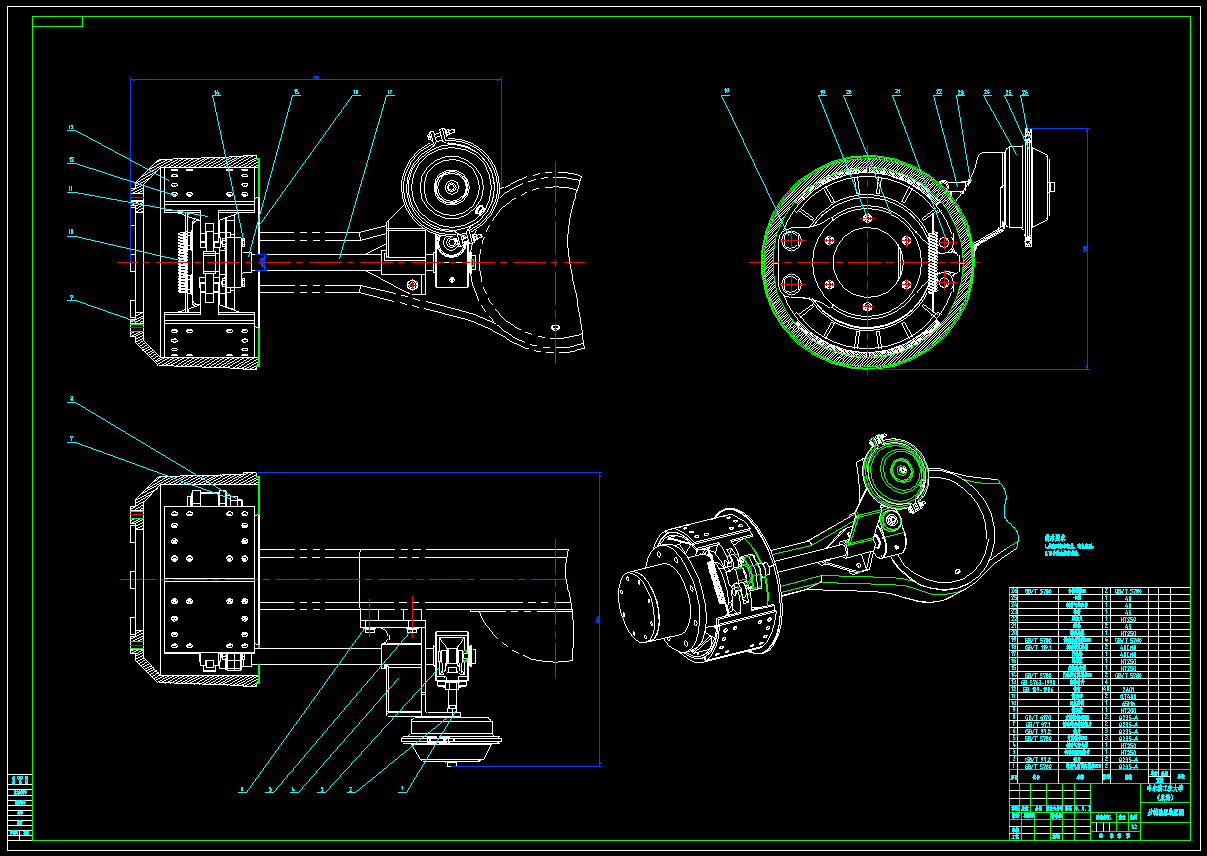Select callout number 26 above brake chamber

click(1024, 92)
